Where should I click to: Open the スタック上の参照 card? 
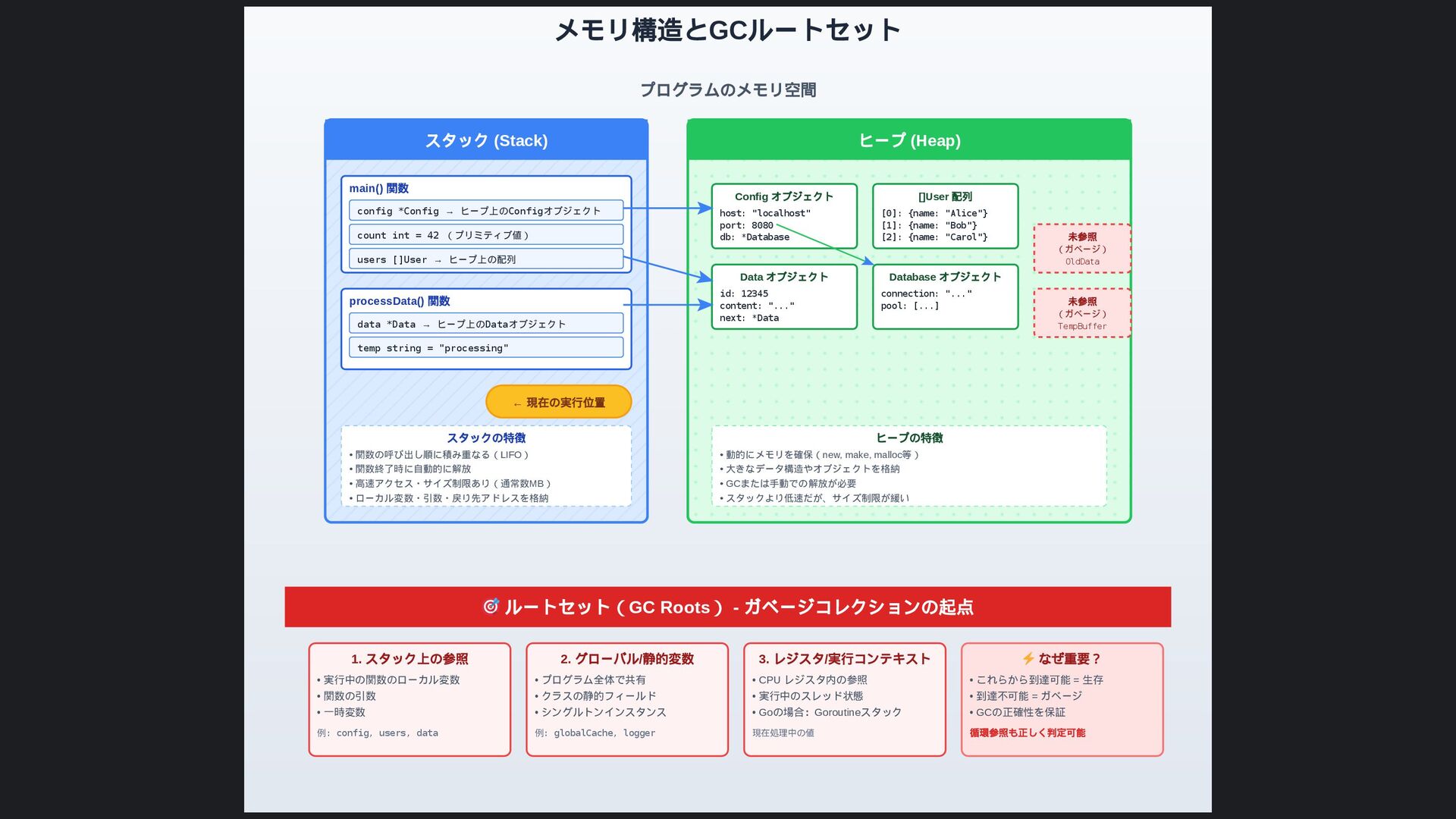click(409, 699)
